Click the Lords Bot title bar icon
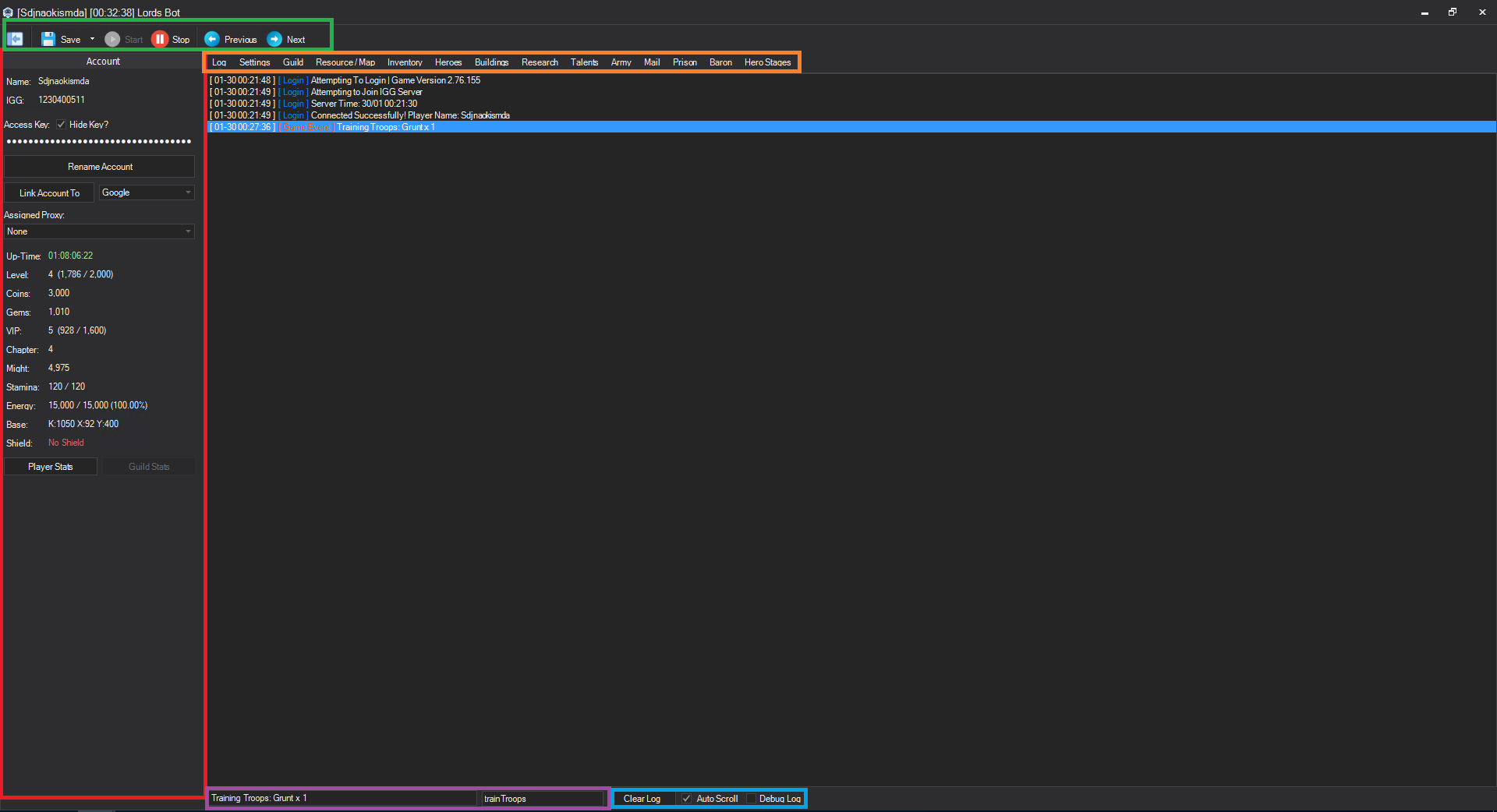Screen dimensions: 1497x812 [x=8, y=12]
